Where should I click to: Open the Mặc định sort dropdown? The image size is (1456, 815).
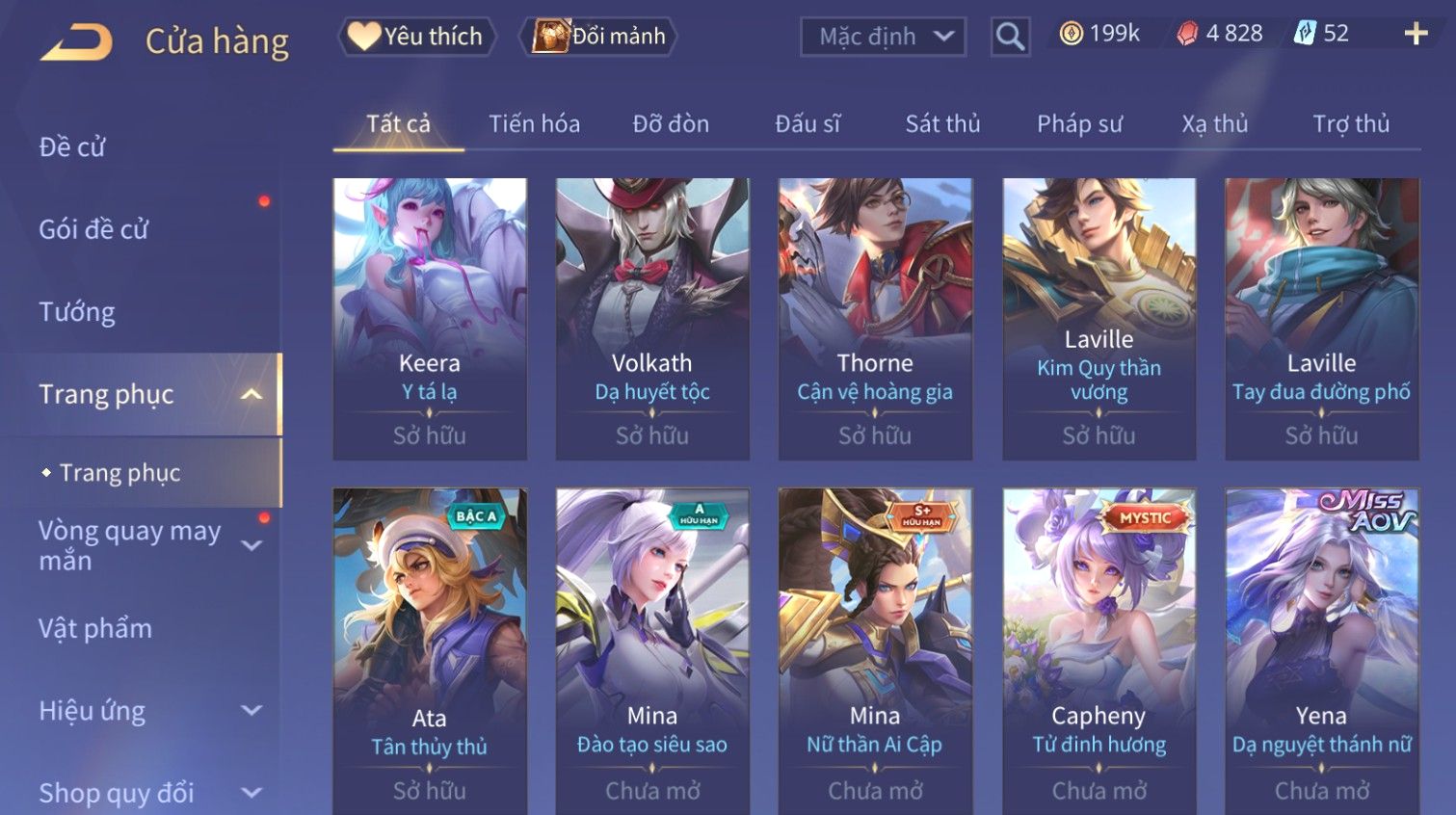point(883,37)
